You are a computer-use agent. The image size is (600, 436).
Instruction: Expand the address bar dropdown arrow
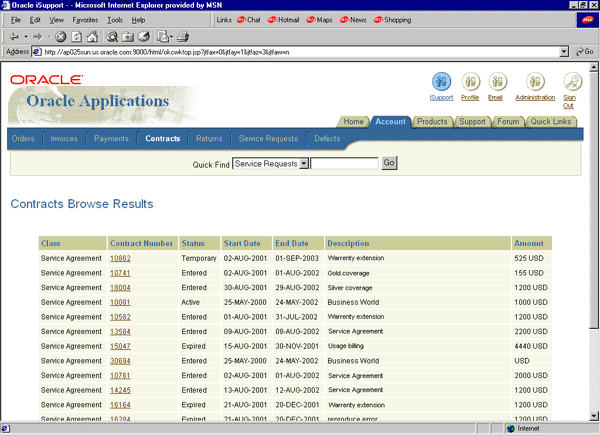coord(564,52)
